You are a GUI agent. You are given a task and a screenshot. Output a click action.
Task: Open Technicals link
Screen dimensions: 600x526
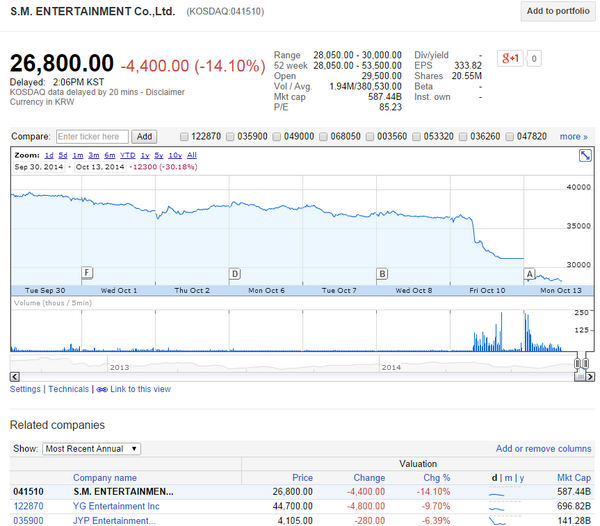tap(68, 389)
